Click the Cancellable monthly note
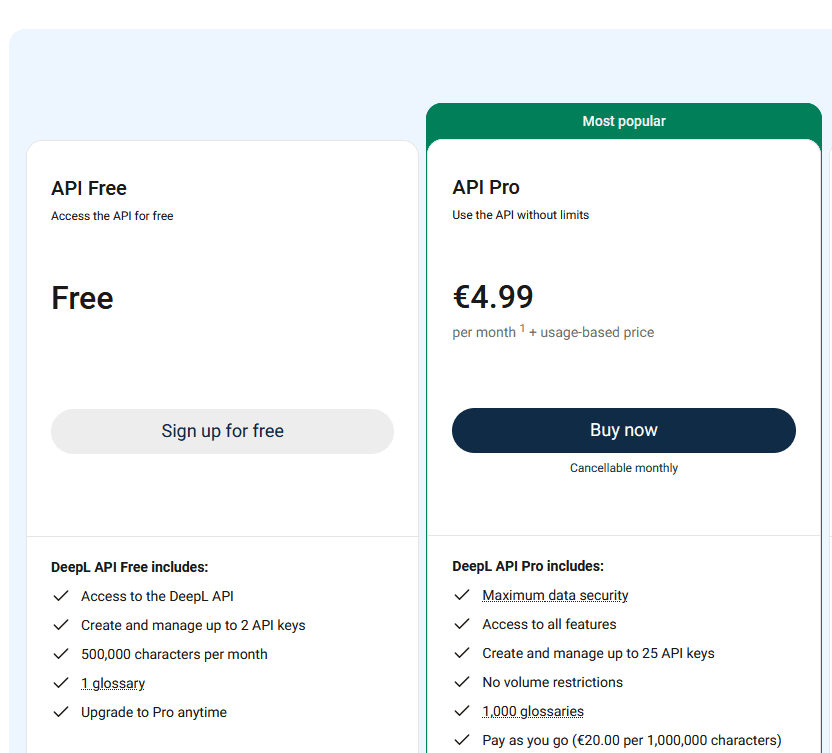This screenshot has height=753, width=832. point(624,468)
